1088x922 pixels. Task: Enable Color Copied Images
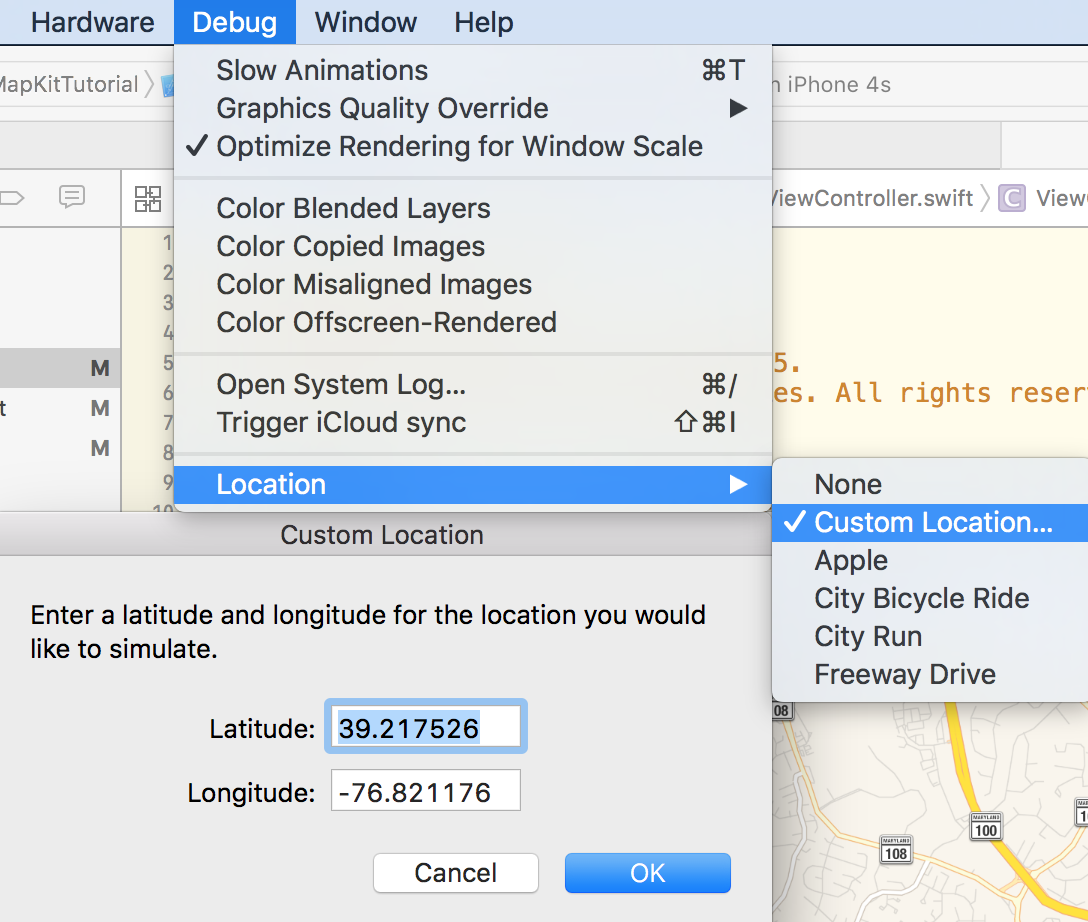[x=473, y=246]
